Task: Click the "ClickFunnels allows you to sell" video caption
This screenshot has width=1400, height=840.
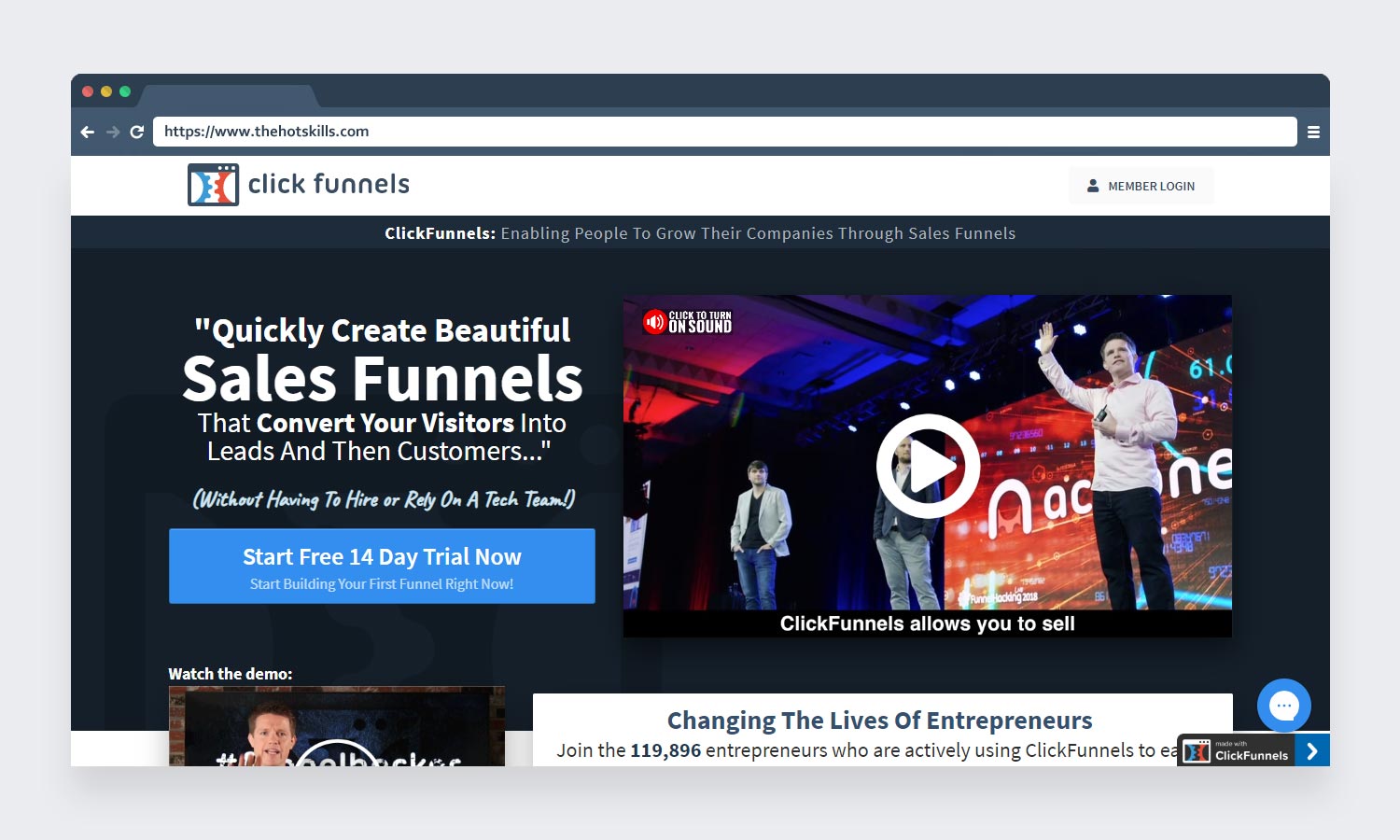Action: [x=928, y=623]
